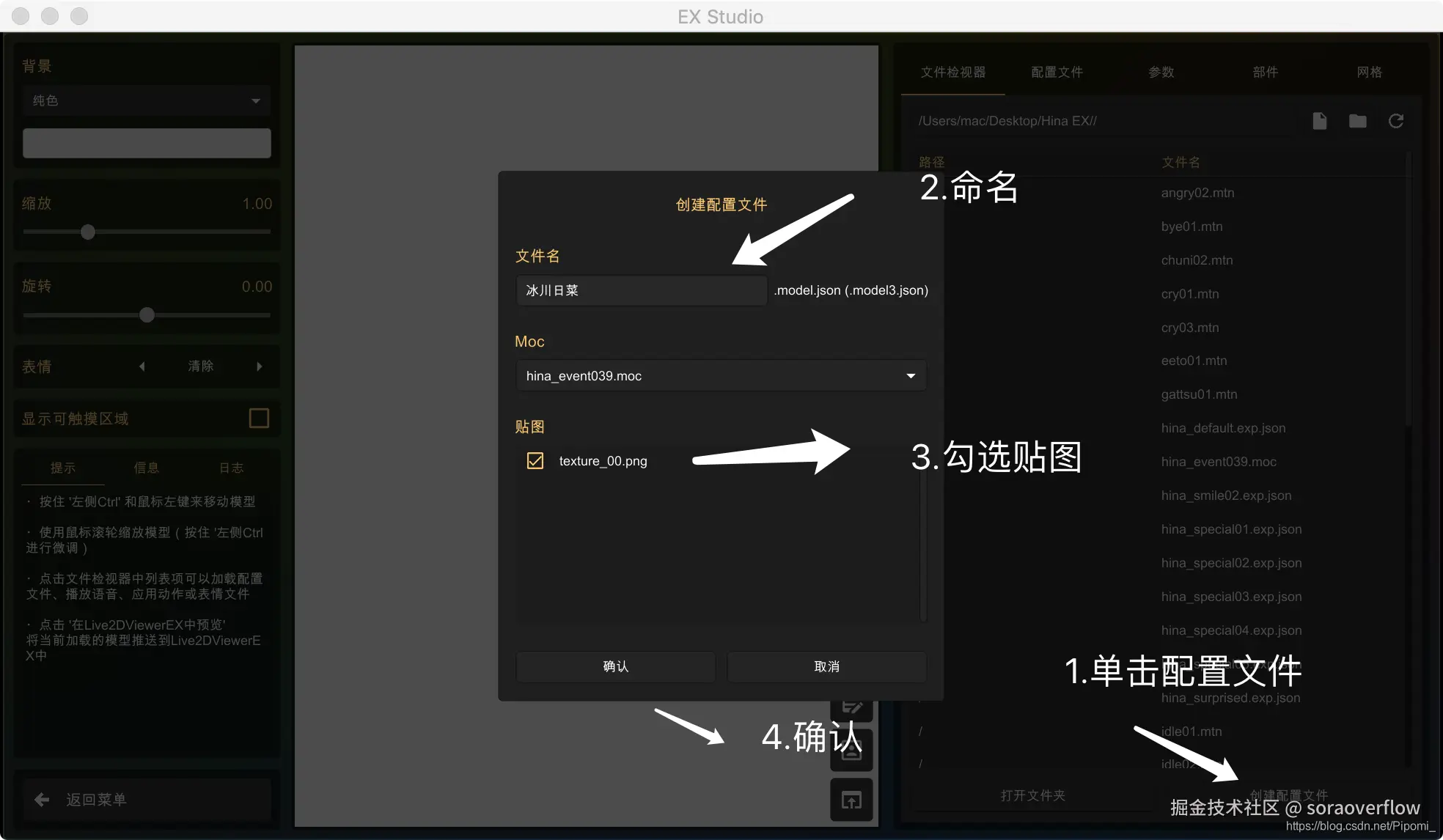
Task: Click the push-to-viewer icon at canvas corner
Action: [851, 800]
